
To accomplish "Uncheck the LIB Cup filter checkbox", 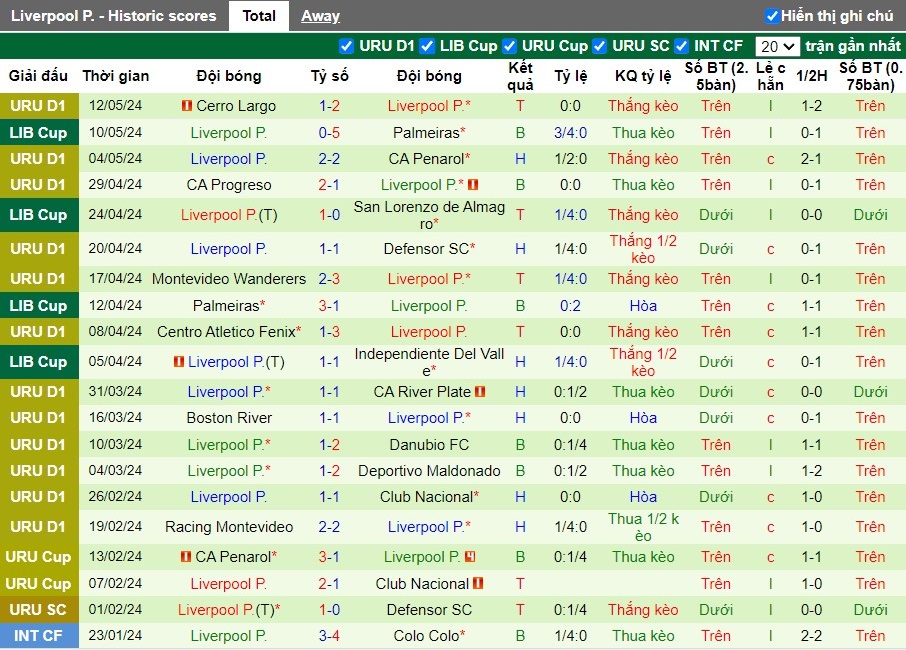I will coord(426,46).
